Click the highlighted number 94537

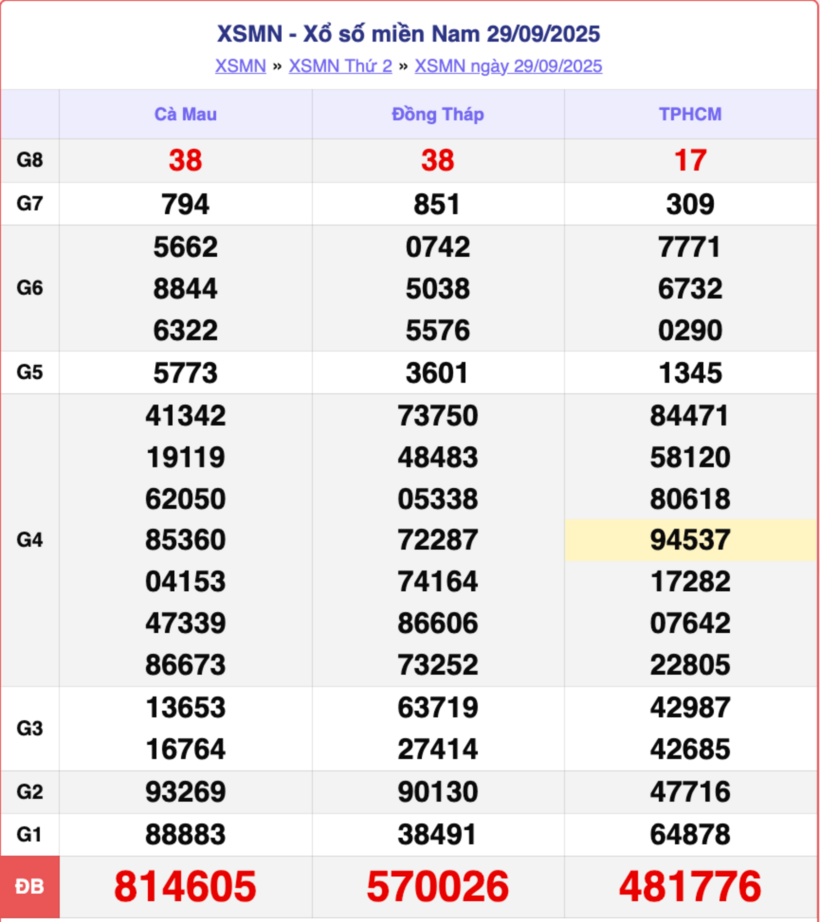690,541
